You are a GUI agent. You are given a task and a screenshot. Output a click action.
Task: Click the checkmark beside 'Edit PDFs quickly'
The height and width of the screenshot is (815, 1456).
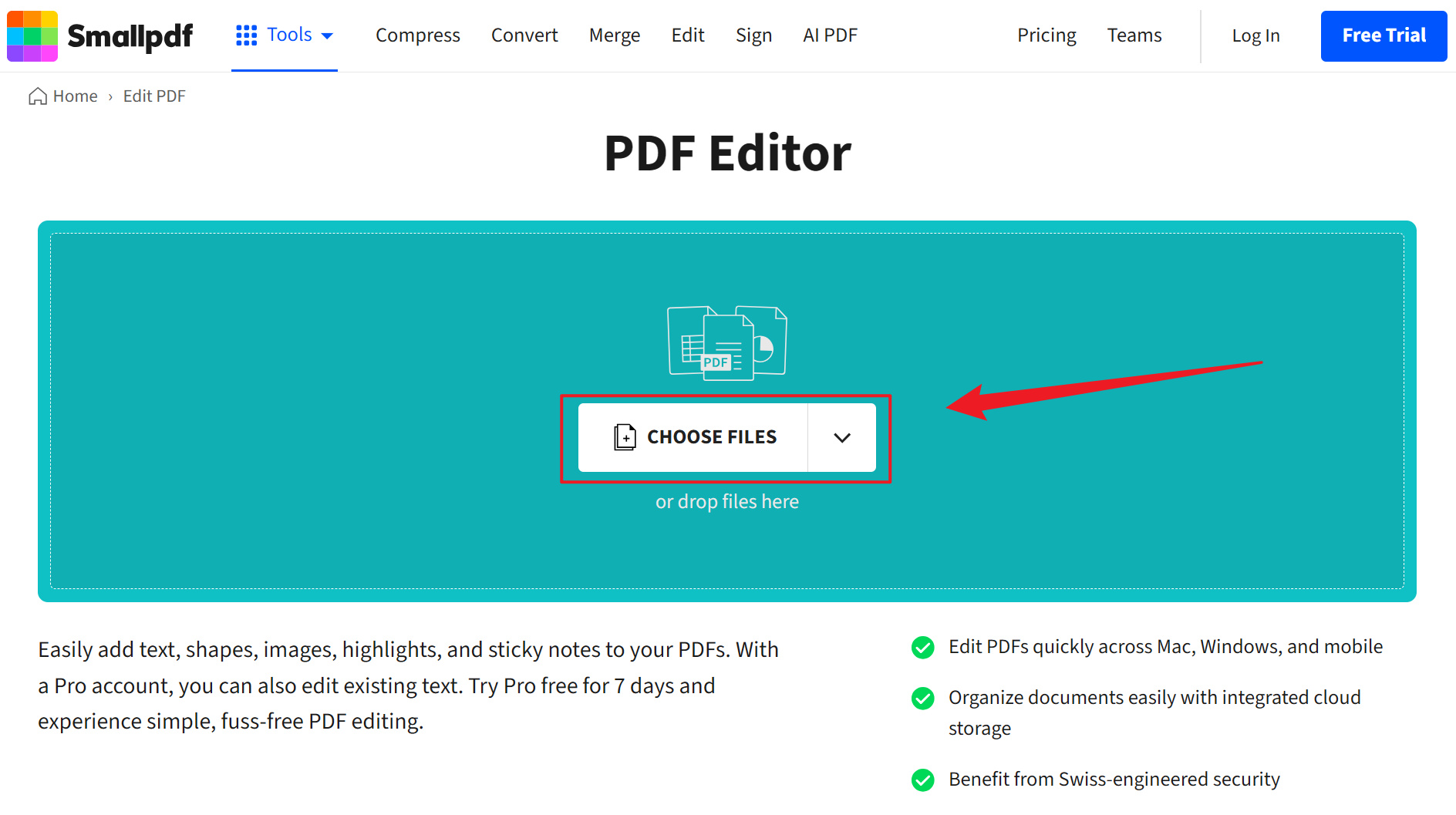[x=923, y=648]
